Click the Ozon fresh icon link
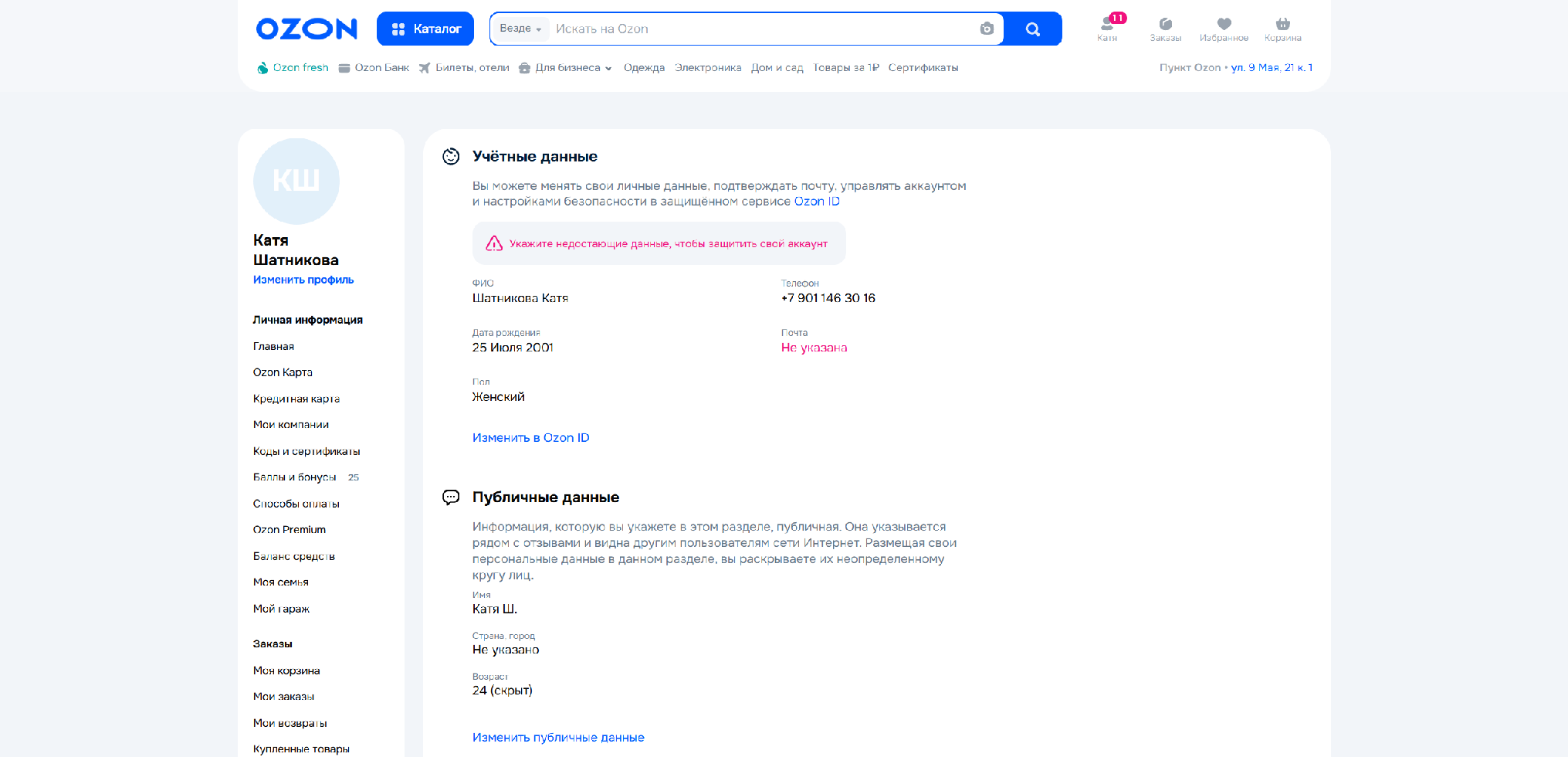The height and width of the screenshot is (757, 1568). (262, 68)
